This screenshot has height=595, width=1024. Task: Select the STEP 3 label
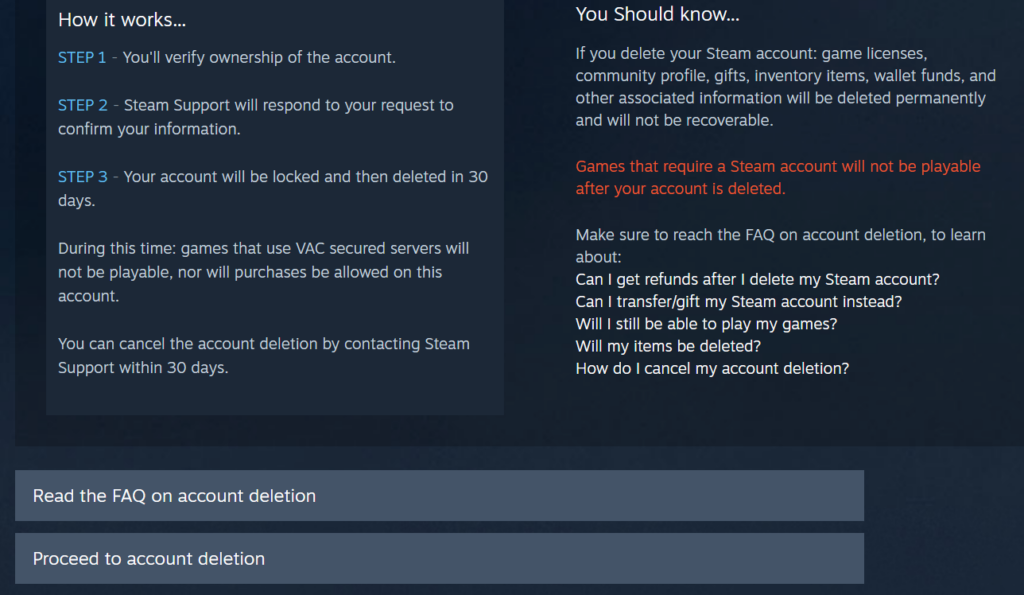click(x=82, y=176)
